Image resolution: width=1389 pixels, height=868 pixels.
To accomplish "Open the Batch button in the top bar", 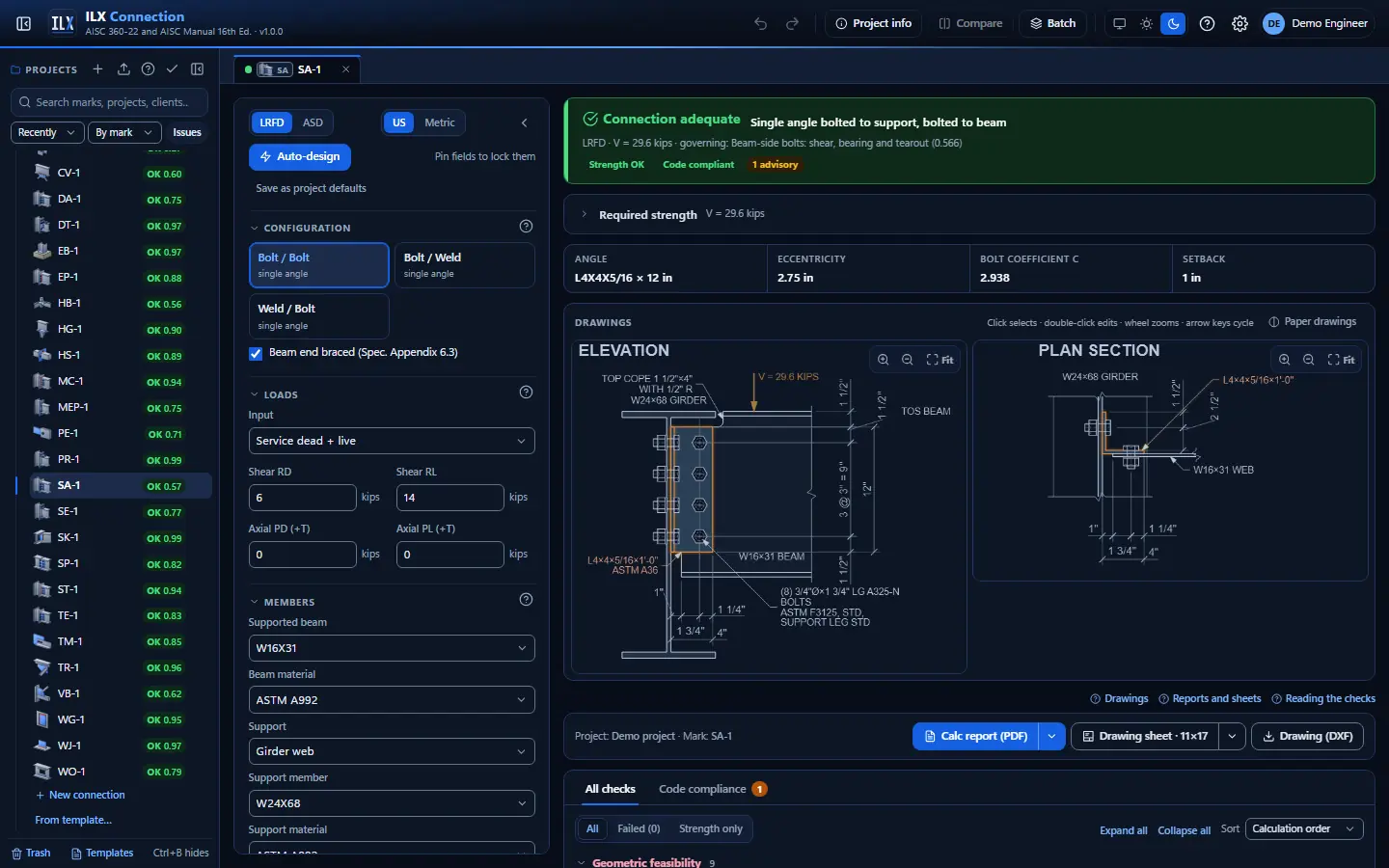I will 1052,23.
